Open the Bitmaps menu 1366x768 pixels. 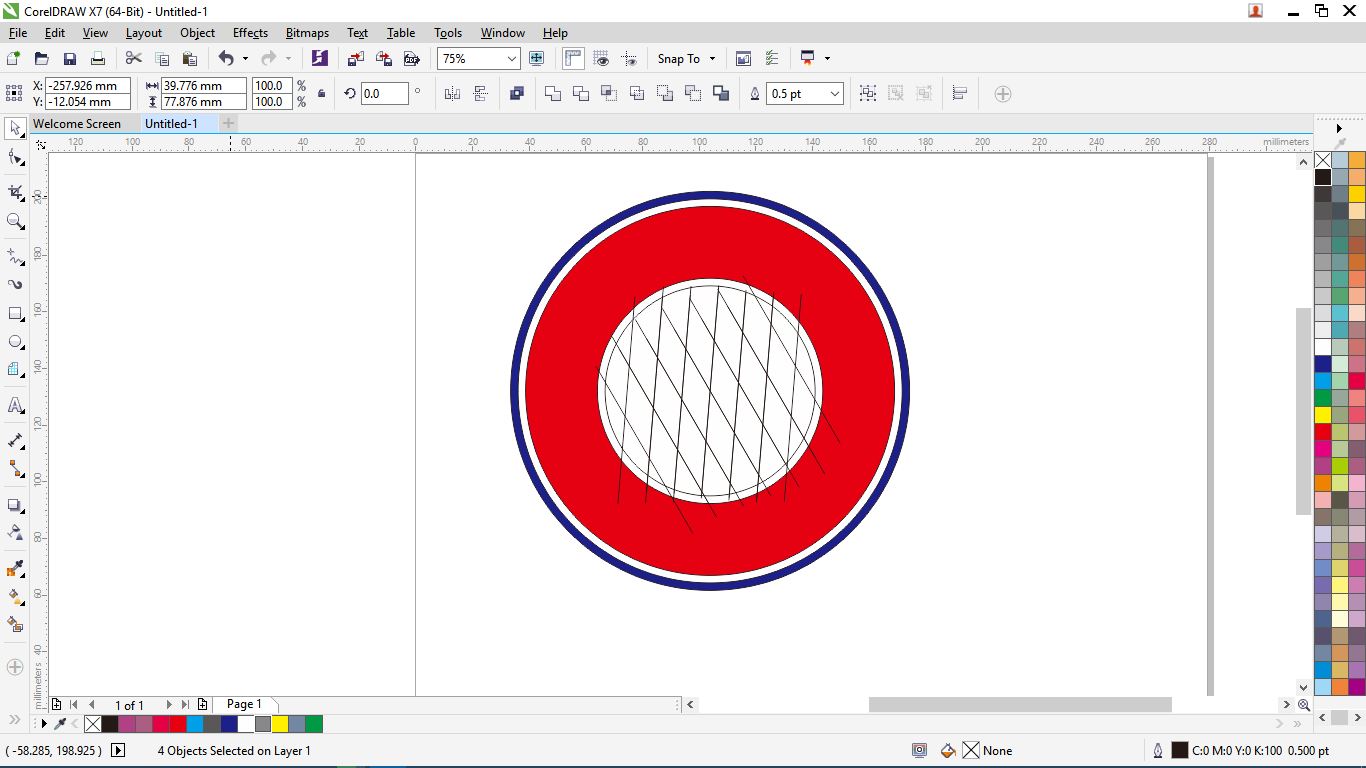click(x=307, y=33)
